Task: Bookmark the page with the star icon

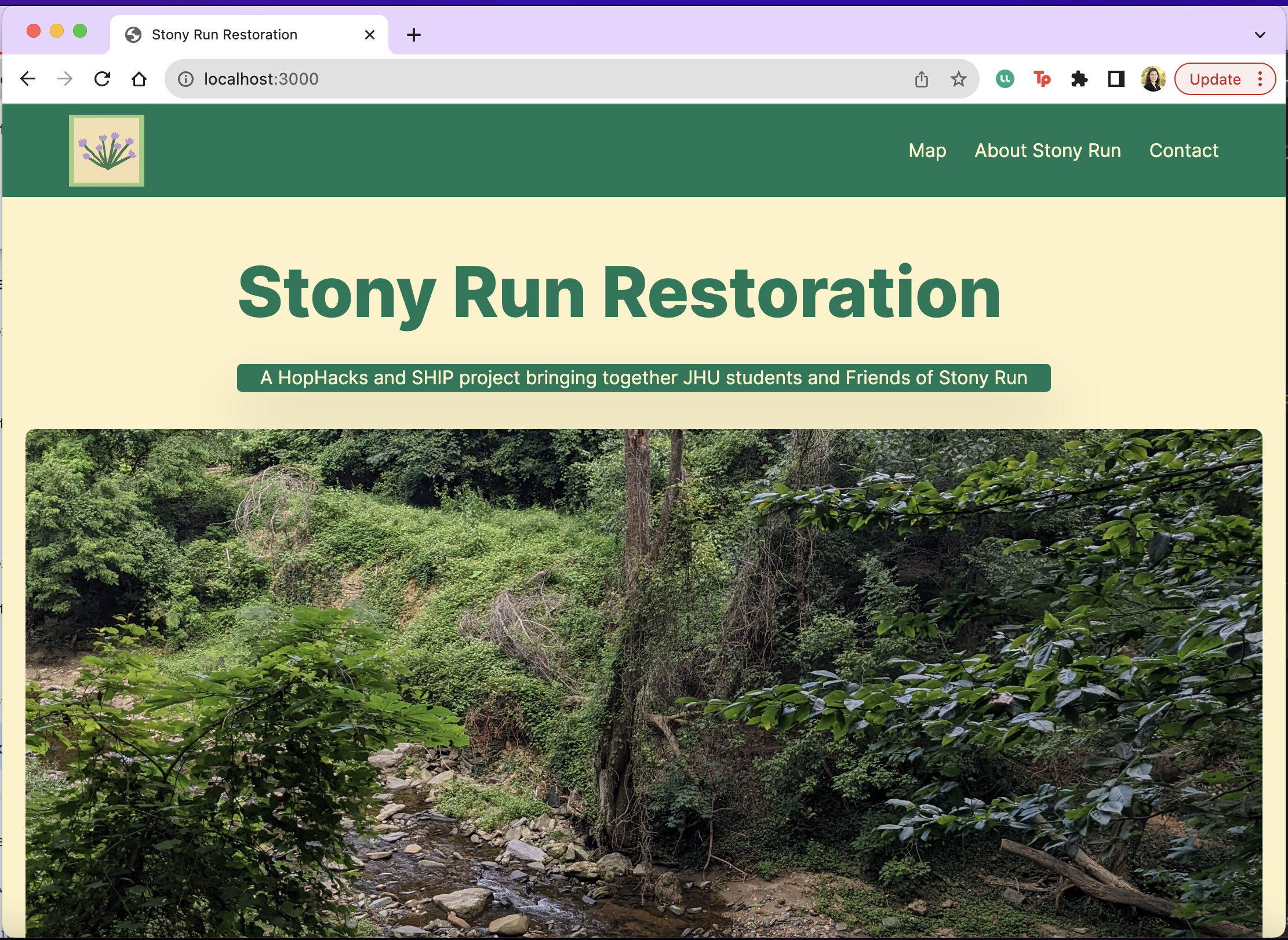Action: [959, 79]
